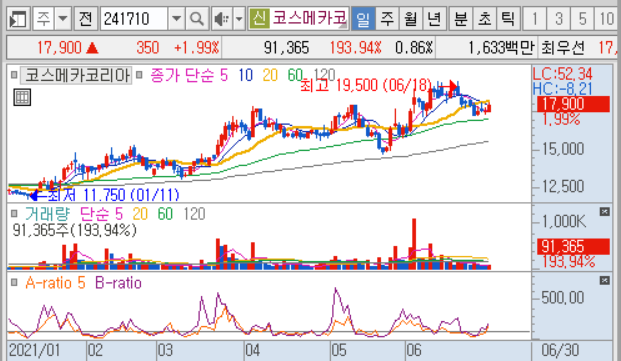Click the B-ratio indicator label

pos(118,283)
